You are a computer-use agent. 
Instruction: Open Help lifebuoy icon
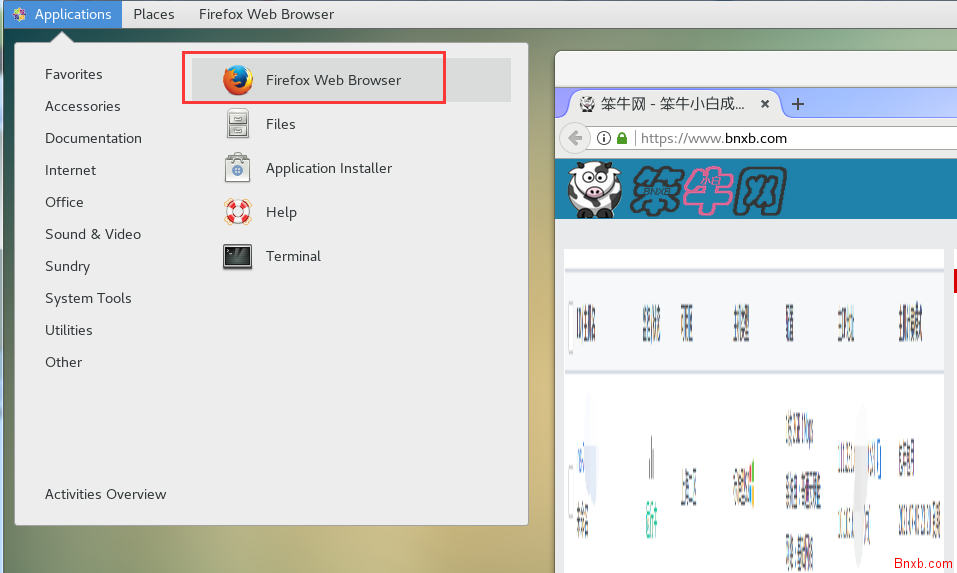click(x=237, y=212)
